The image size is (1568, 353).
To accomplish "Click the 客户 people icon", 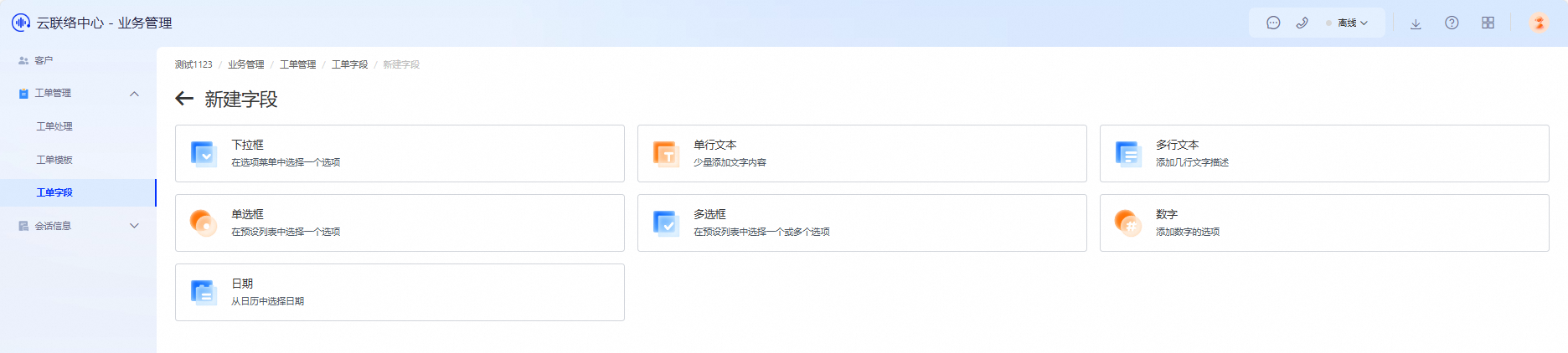I will click(x=23, y=60).
